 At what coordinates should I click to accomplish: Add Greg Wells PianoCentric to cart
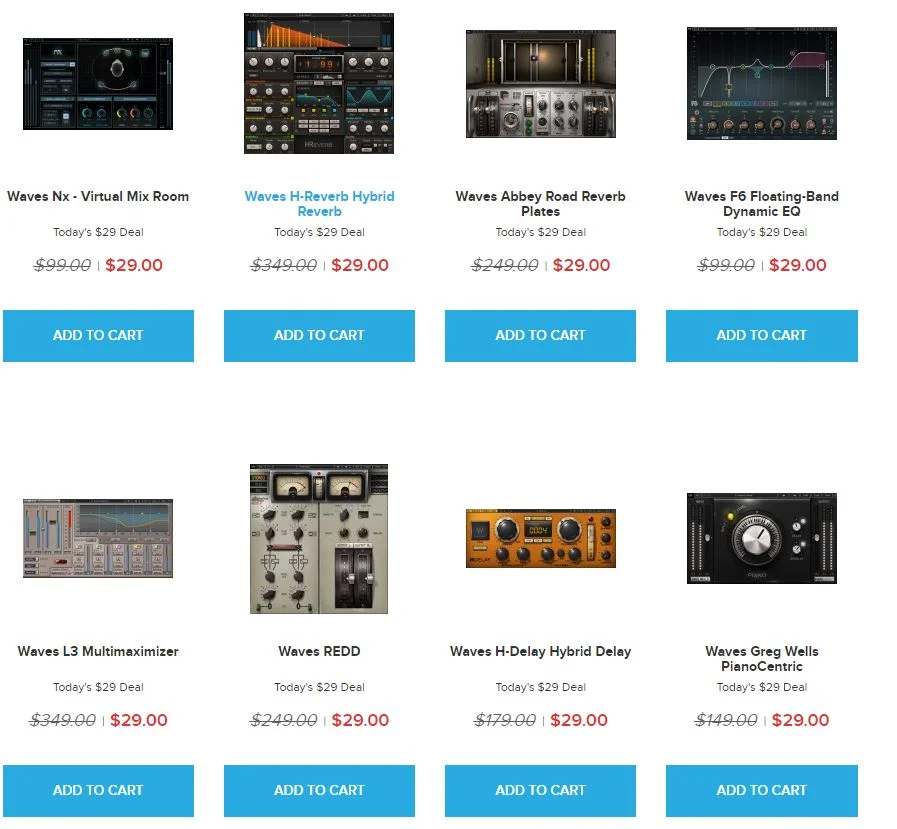(x=762, y=791)
